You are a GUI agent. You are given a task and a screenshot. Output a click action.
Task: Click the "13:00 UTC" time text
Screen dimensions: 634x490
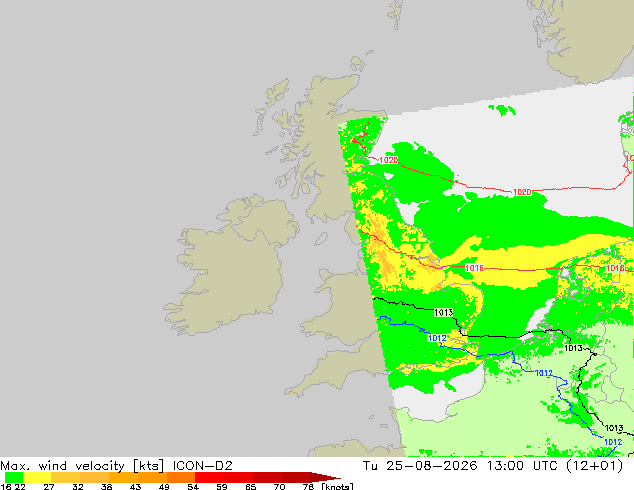point(524,466)
